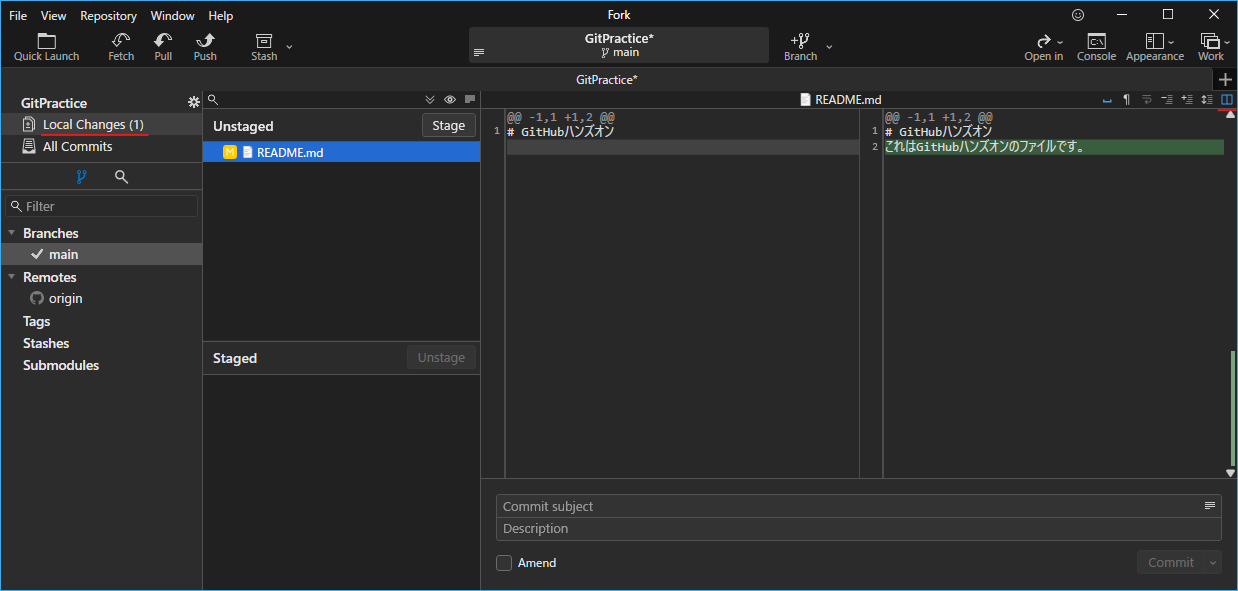The width and height of the screenshot is (1238, 591).
Task: Open Quick Launch from the toolbar
Action: click(46, 46)
